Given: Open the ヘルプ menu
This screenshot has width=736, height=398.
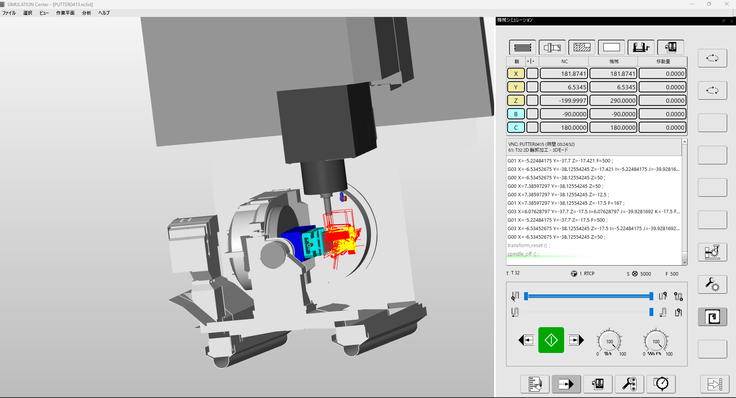Looking at the screenshot, I should click(x=104, y=13).
